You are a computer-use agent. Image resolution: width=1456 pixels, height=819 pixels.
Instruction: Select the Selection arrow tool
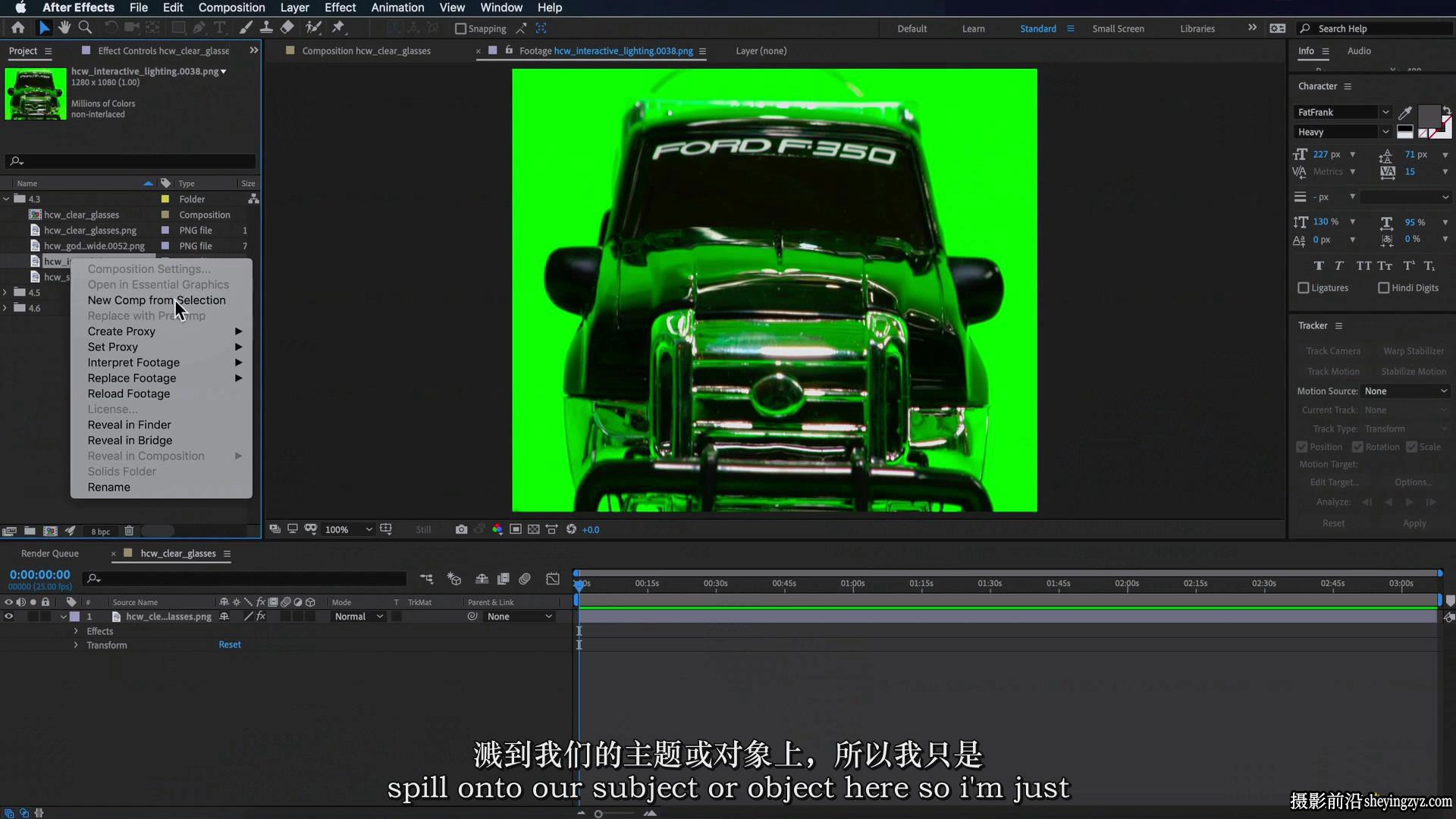click(44, 28)
